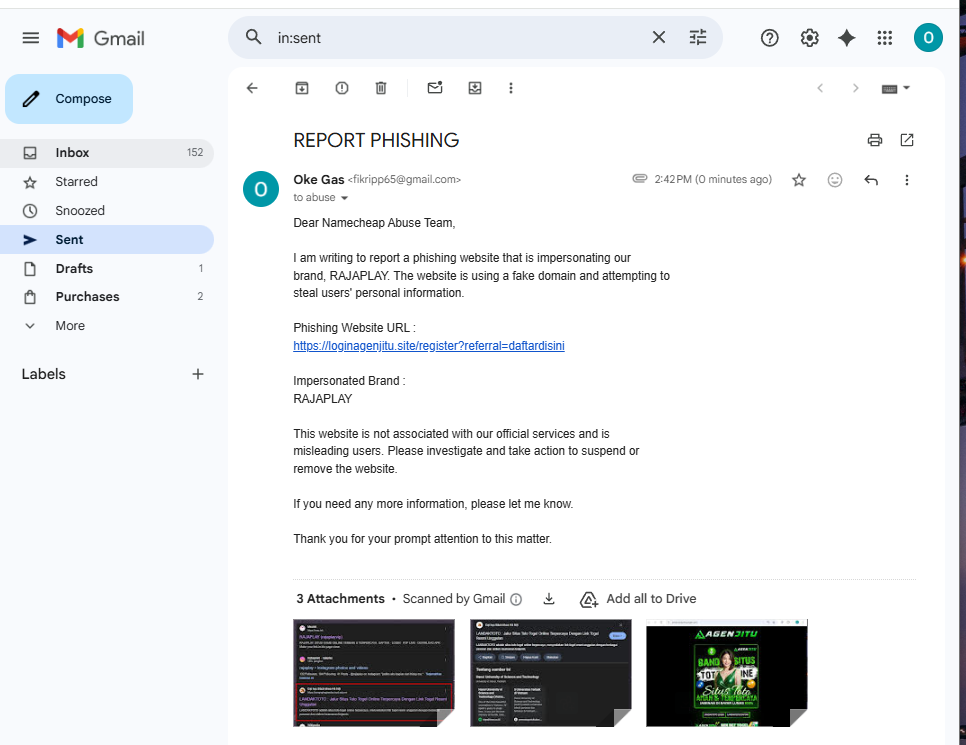Create a new label plus icon
This screenshot has height=745, width=966.
click(198, 374)
